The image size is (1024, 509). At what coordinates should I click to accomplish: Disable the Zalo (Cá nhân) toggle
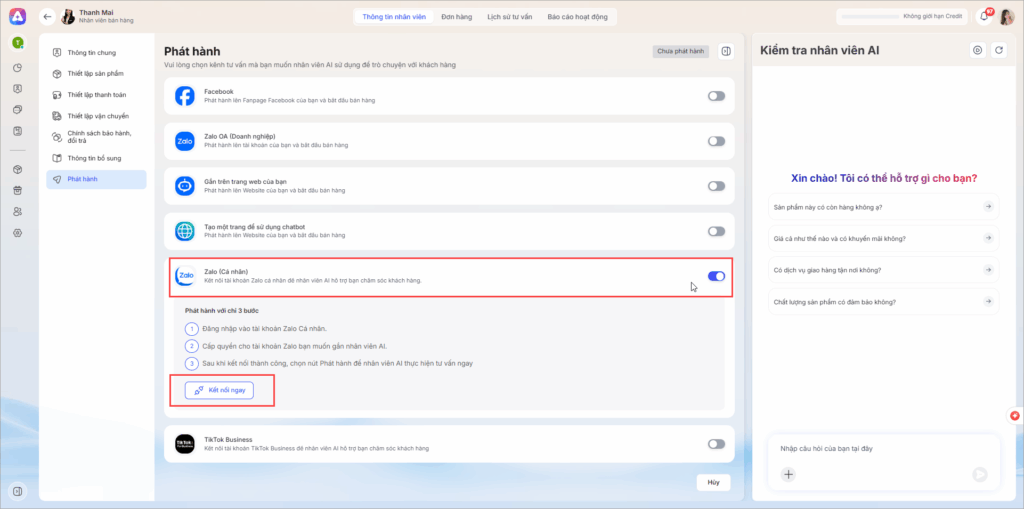click(716, 276)
